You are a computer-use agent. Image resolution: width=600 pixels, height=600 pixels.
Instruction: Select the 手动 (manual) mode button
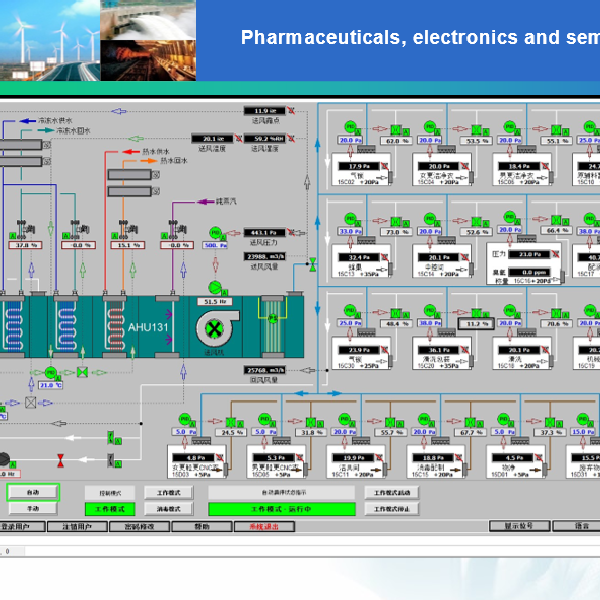point(33,509)
